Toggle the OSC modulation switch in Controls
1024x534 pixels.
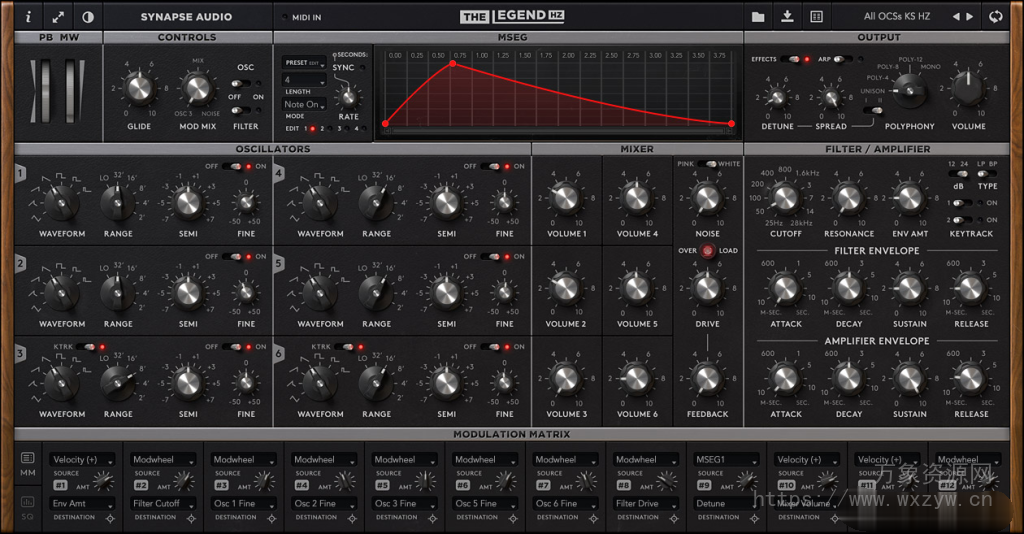pos(240,84)
